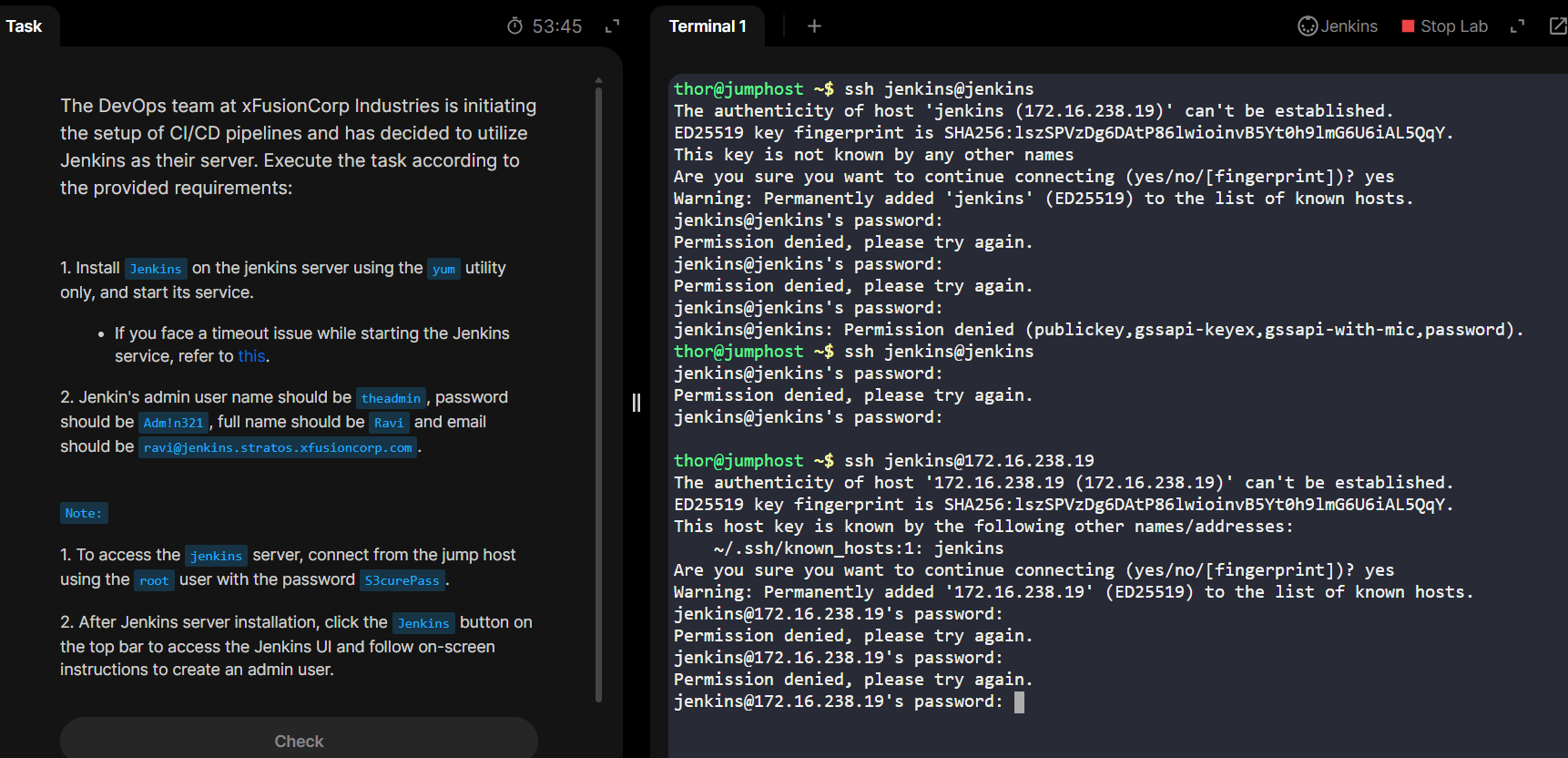Follow the "this" timeout help link

pyautogui.click(x=251, y=356)
